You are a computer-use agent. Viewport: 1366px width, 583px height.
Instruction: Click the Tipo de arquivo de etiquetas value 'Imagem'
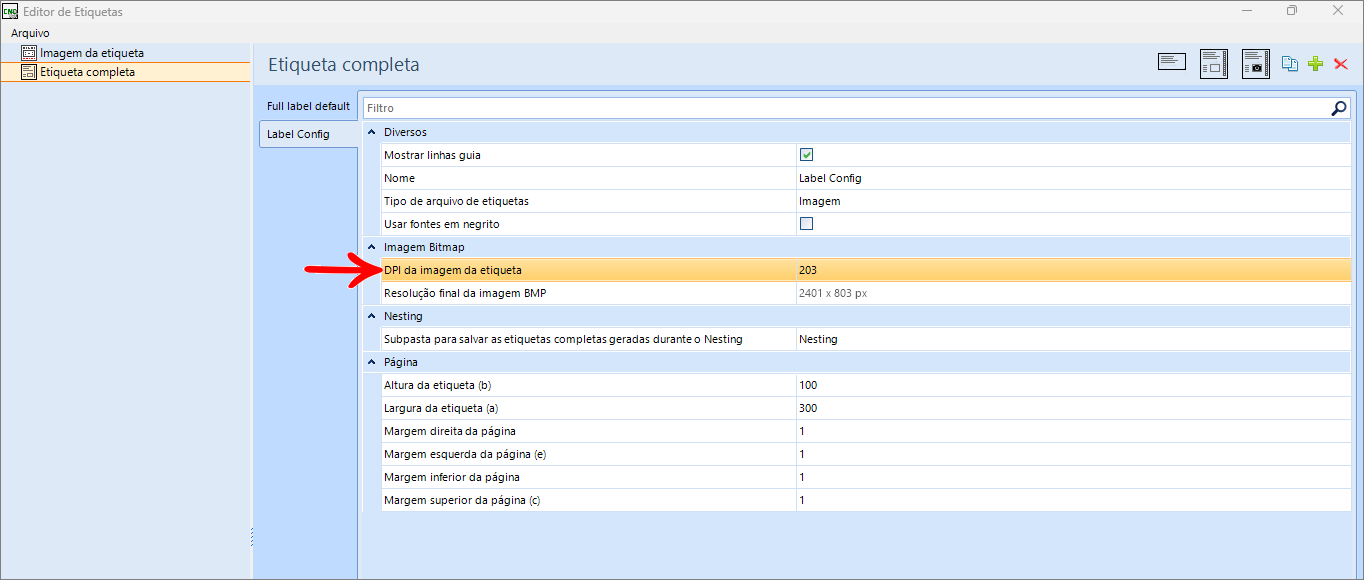(x=820, y=201)
